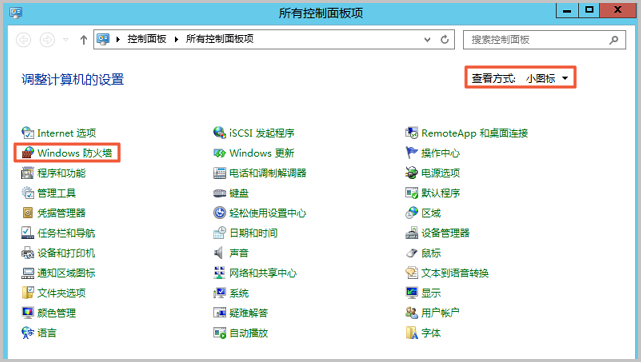Open the 疑难解答 icon

coord(220,313)
